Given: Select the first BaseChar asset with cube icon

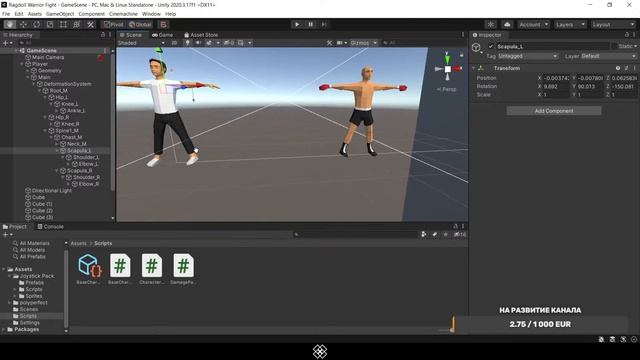Looking at the screenshot, I should (88, 269).
